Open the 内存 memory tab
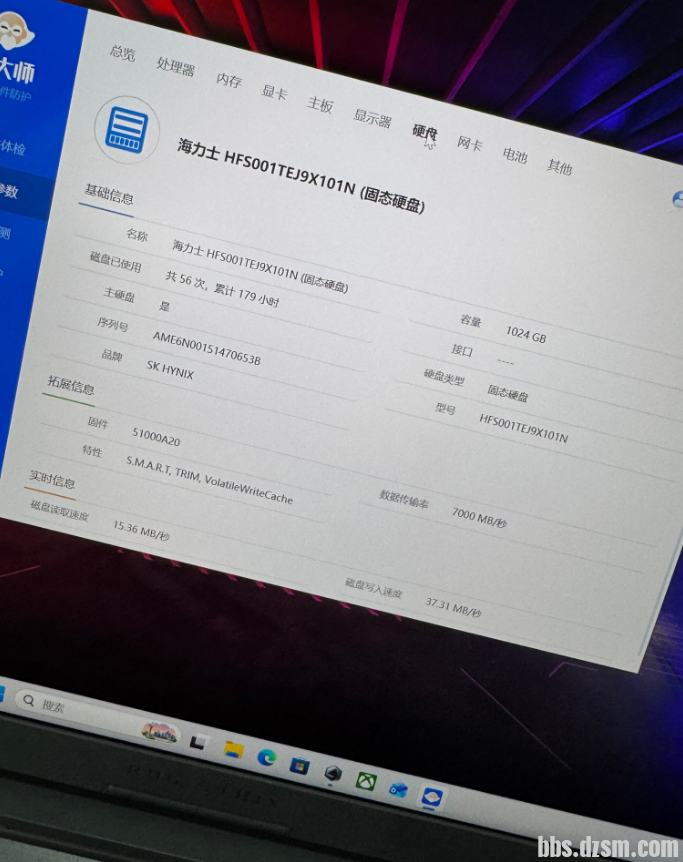The height and width of the screenshot is (862, 683). (x=229, y=80)
